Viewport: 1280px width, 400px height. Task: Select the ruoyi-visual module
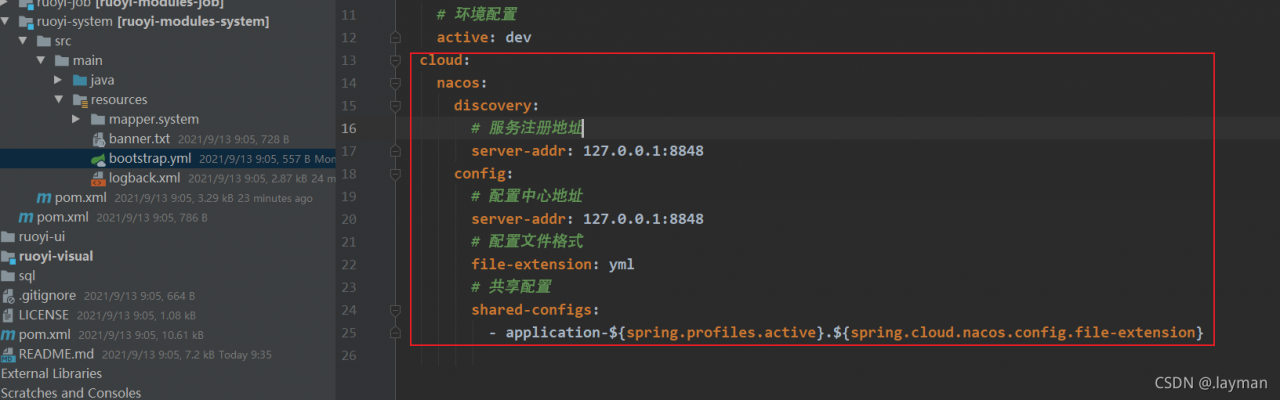click(56, 256)
